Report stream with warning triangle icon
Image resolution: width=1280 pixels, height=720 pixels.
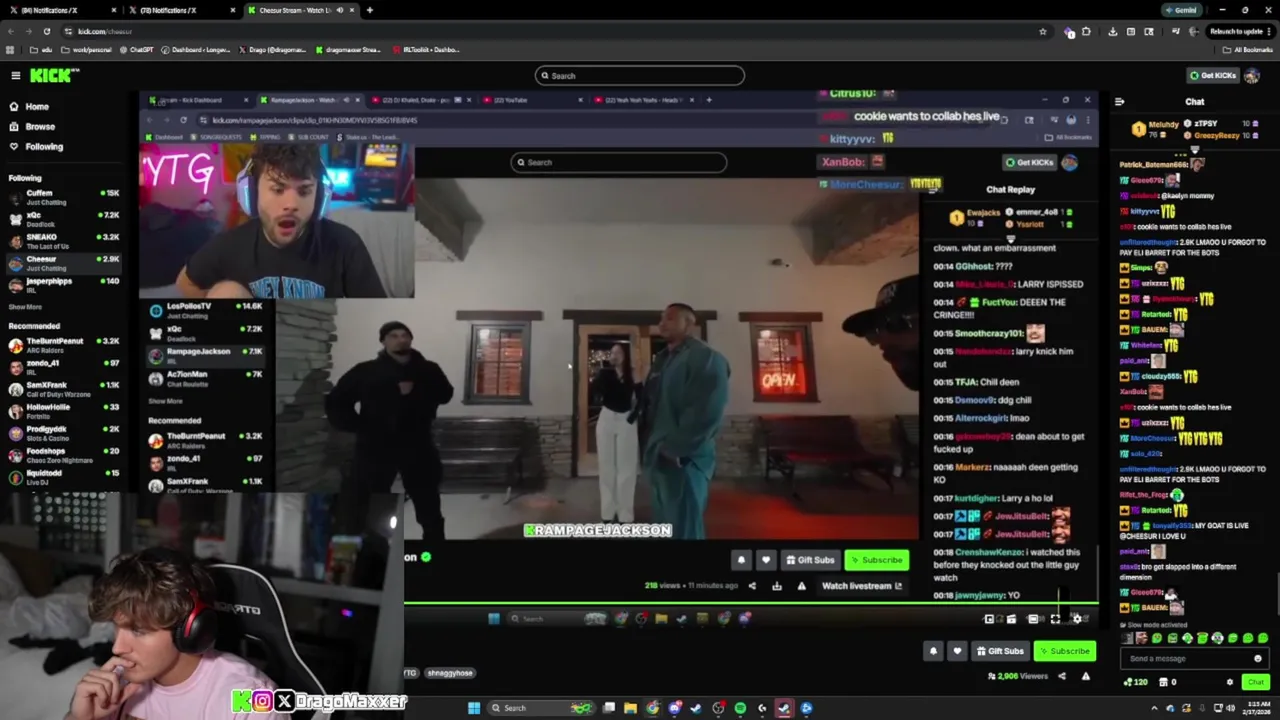coord(1085,676)
